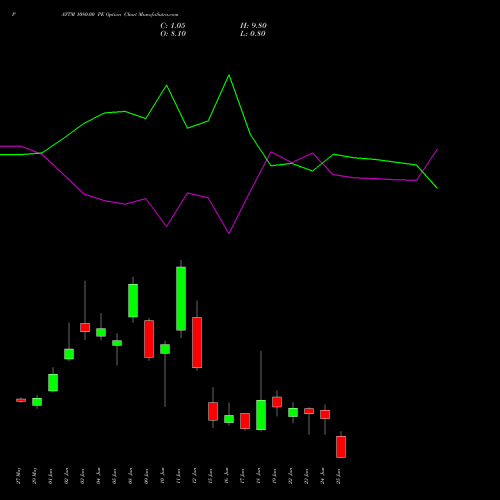Click the green candle for 04 Jun

(101, 332)
